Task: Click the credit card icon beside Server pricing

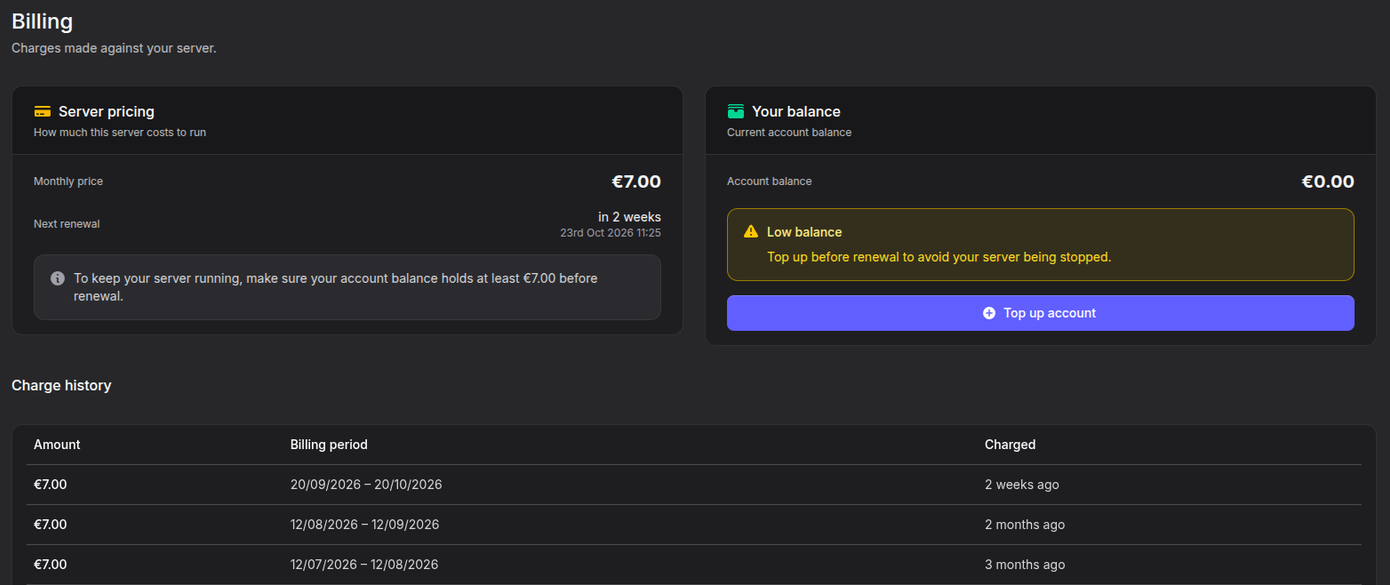Action: pyautogui.click(x=42, y=112)
